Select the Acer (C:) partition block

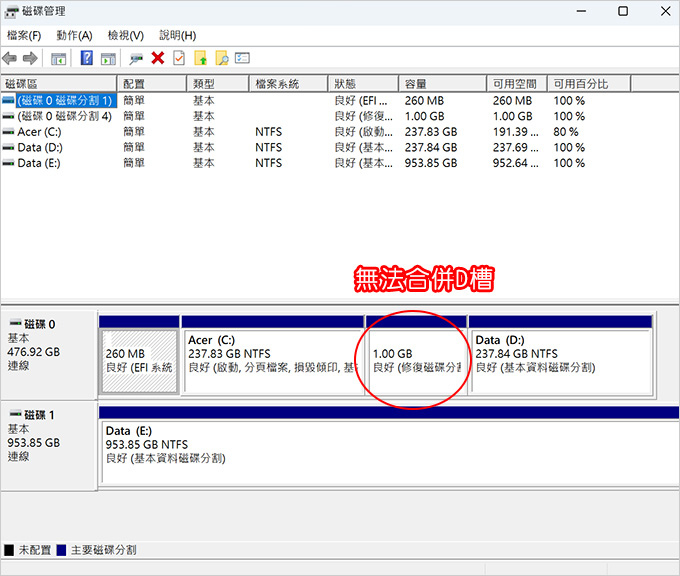click(x=273, y=362)
